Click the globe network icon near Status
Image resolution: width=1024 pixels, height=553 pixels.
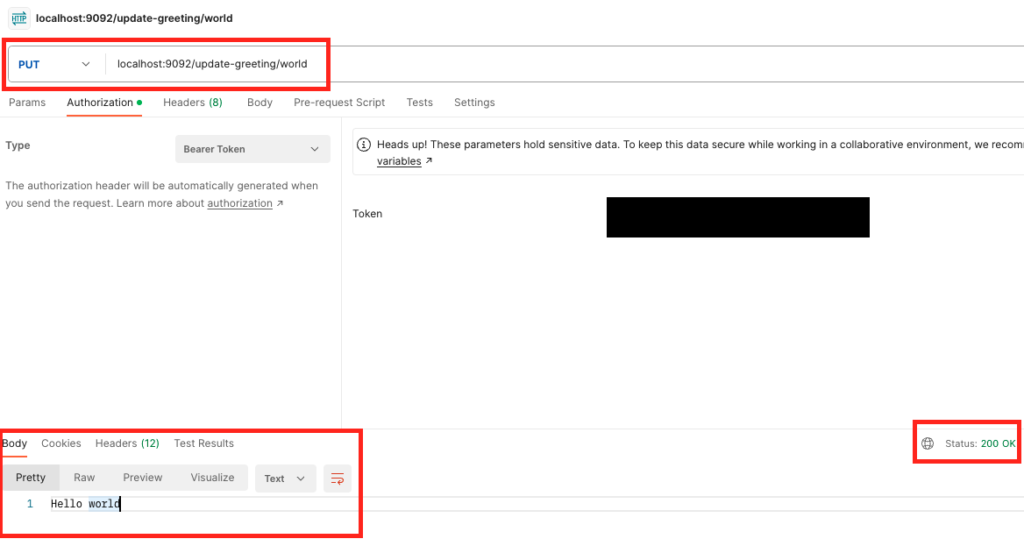pos(927,443)
